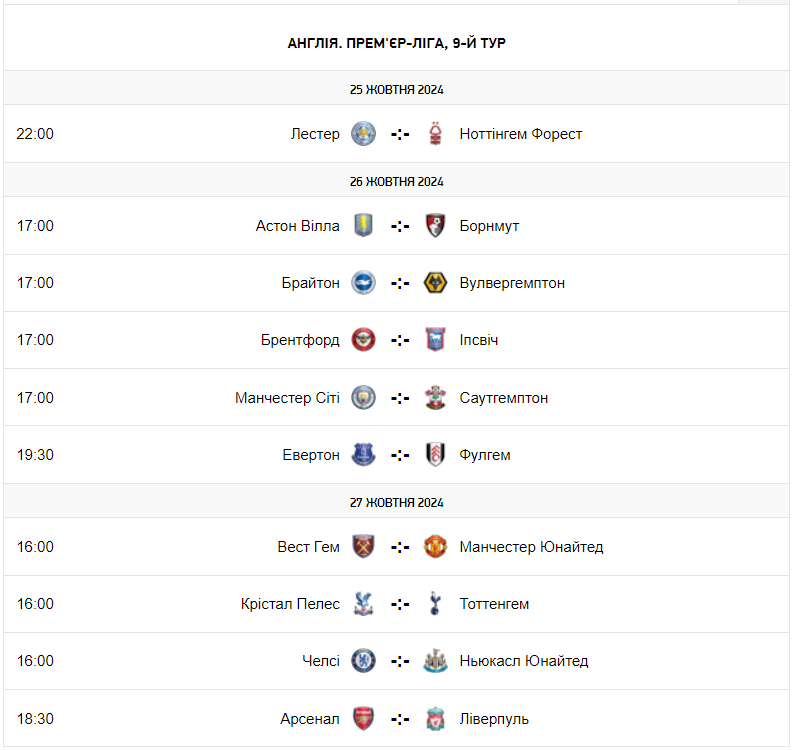Click the Leicester club crest icon
793x750 pixels.
[x=363, y=134]
